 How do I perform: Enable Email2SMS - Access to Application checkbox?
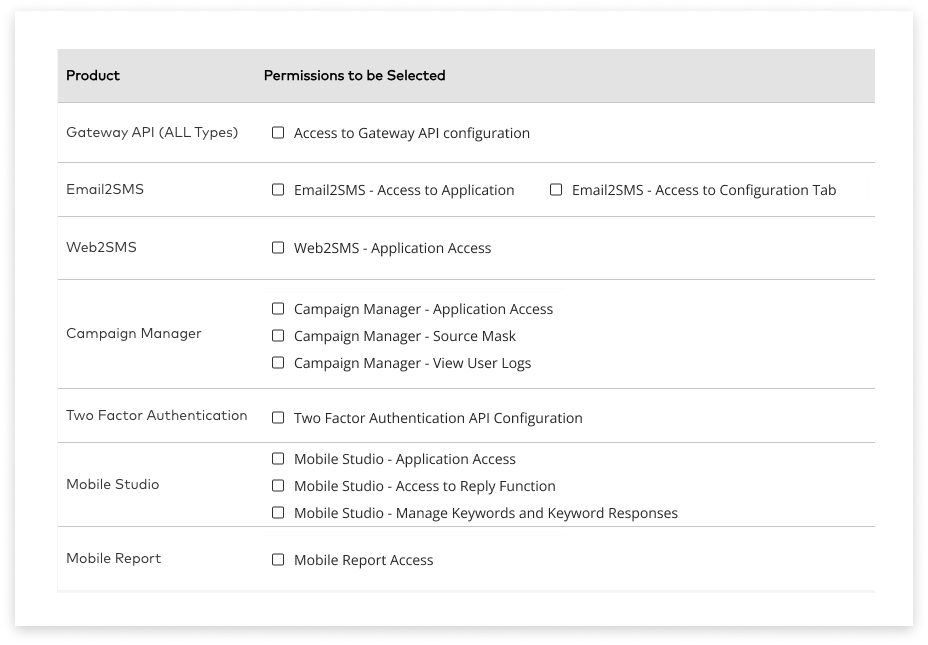278,190
